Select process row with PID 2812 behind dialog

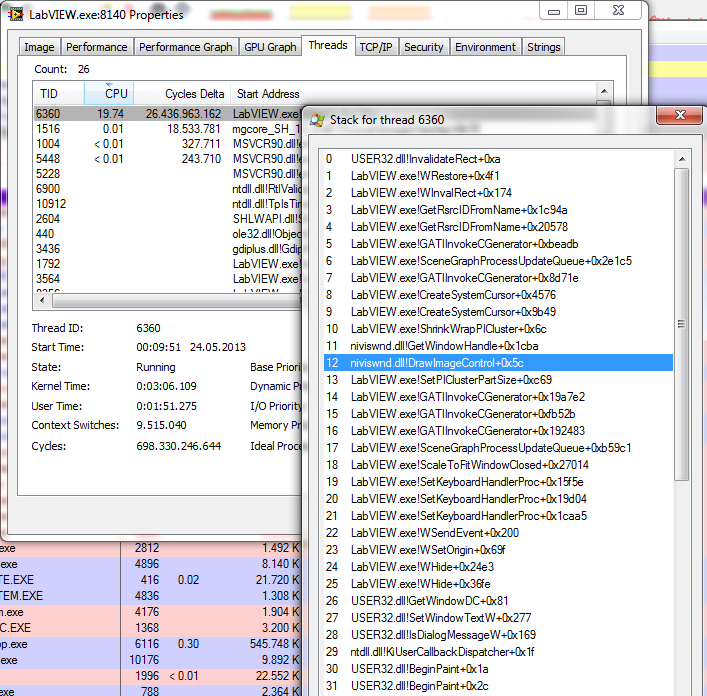[x=151, y=548]
